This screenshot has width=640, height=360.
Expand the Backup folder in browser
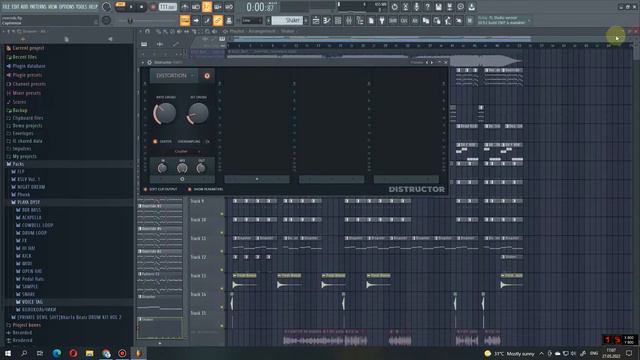coord(20,111)
